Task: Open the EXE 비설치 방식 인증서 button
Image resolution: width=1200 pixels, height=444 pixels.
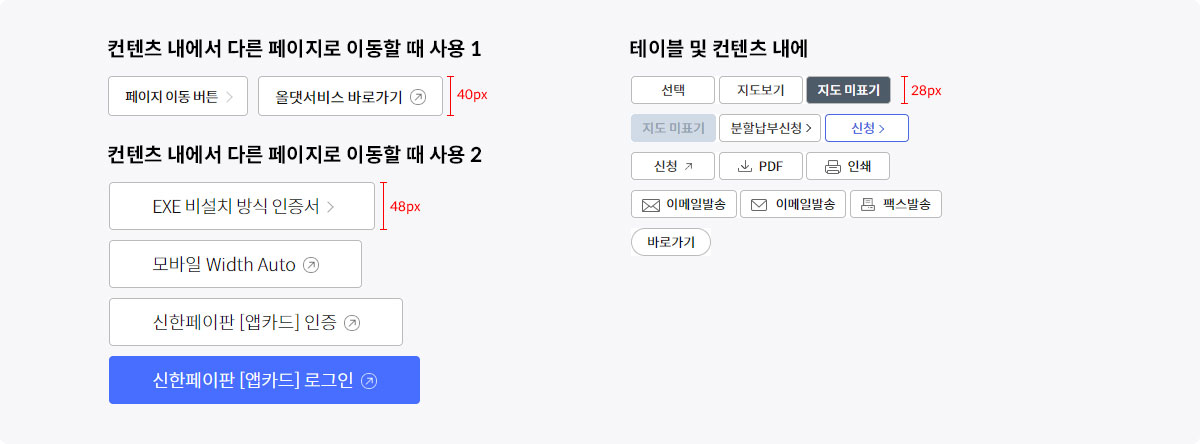Action: pos(242,207)
